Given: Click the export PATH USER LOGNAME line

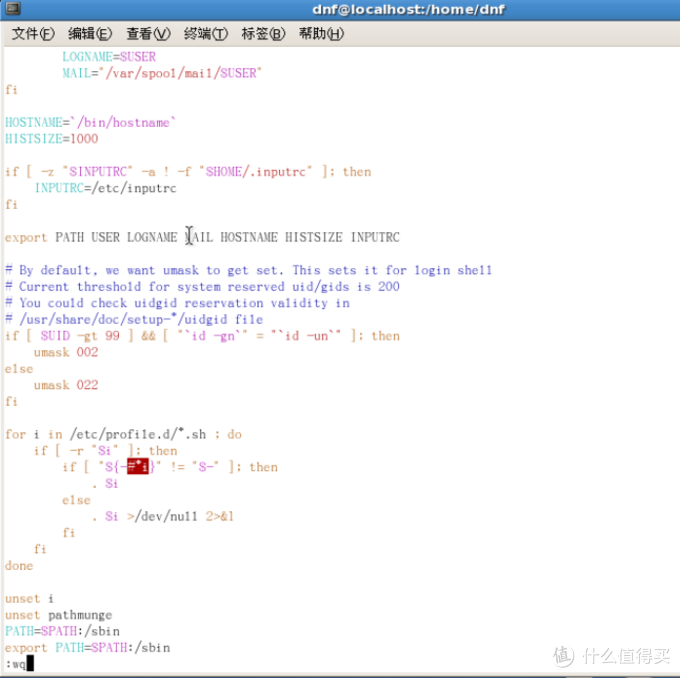Looking at the screenshot, I should (202, 237).
